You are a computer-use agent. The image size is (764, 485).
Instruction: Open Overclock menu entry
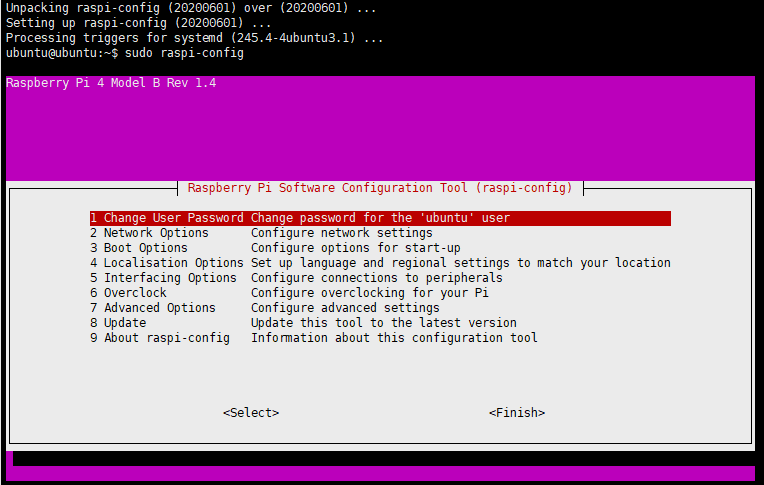[128, 293]
